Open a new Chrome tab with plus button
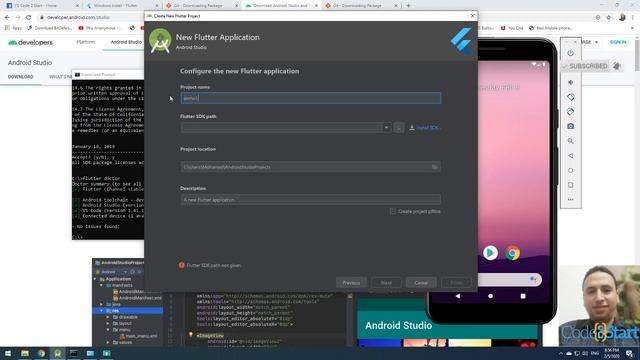Image resolution: width=640 pixels, height=360 pixels. [x=408, y=6]
